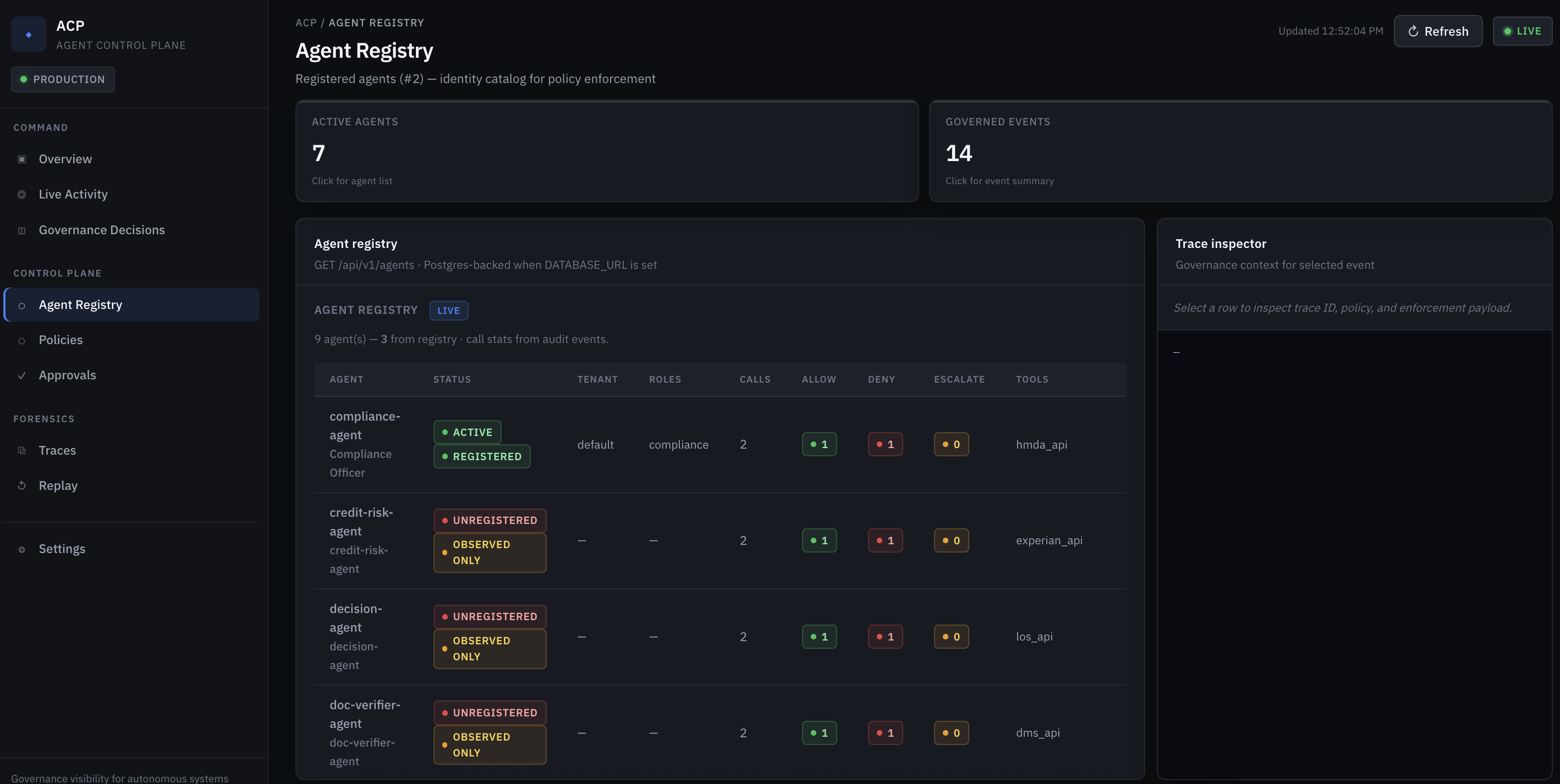Click decision-agent deny count badge
1560x784 pixels.
[885, 637]
